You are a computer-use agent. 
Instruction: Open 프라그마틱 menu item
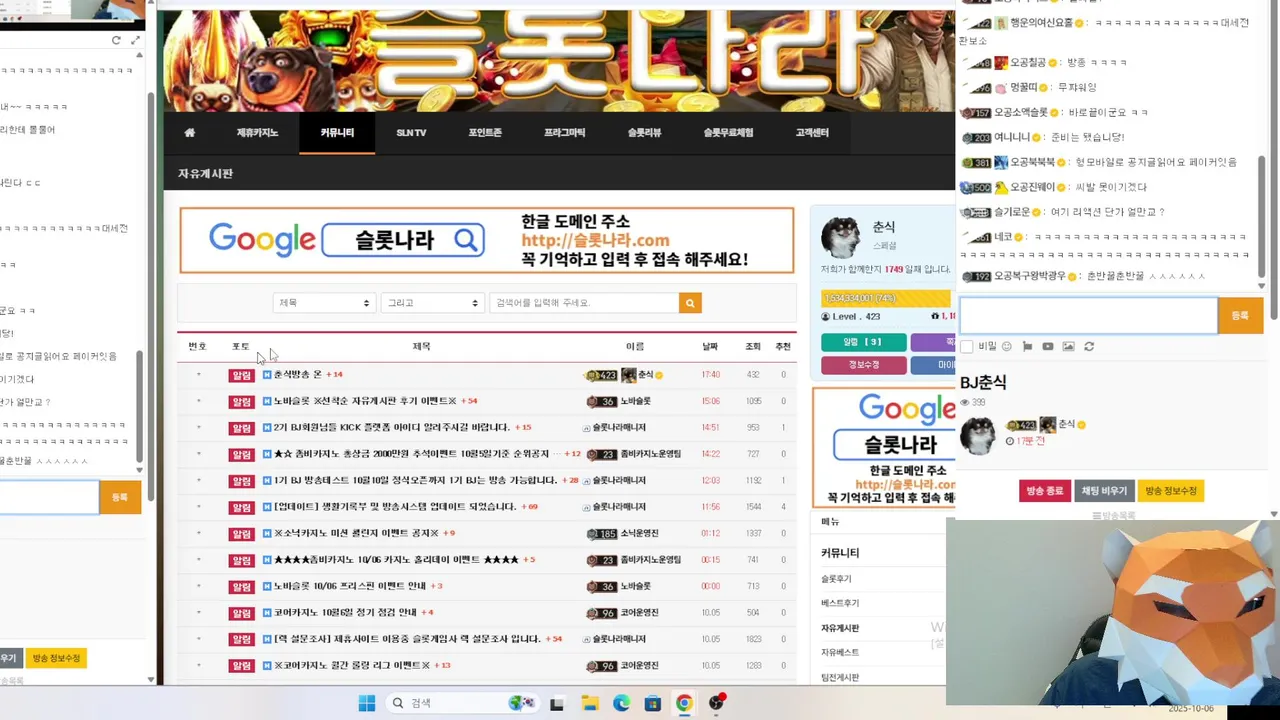[565, 133]
